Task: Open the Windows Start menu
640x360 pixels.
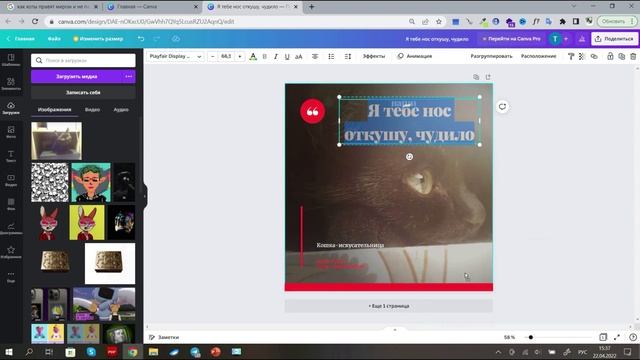Action: coord(9,352)
